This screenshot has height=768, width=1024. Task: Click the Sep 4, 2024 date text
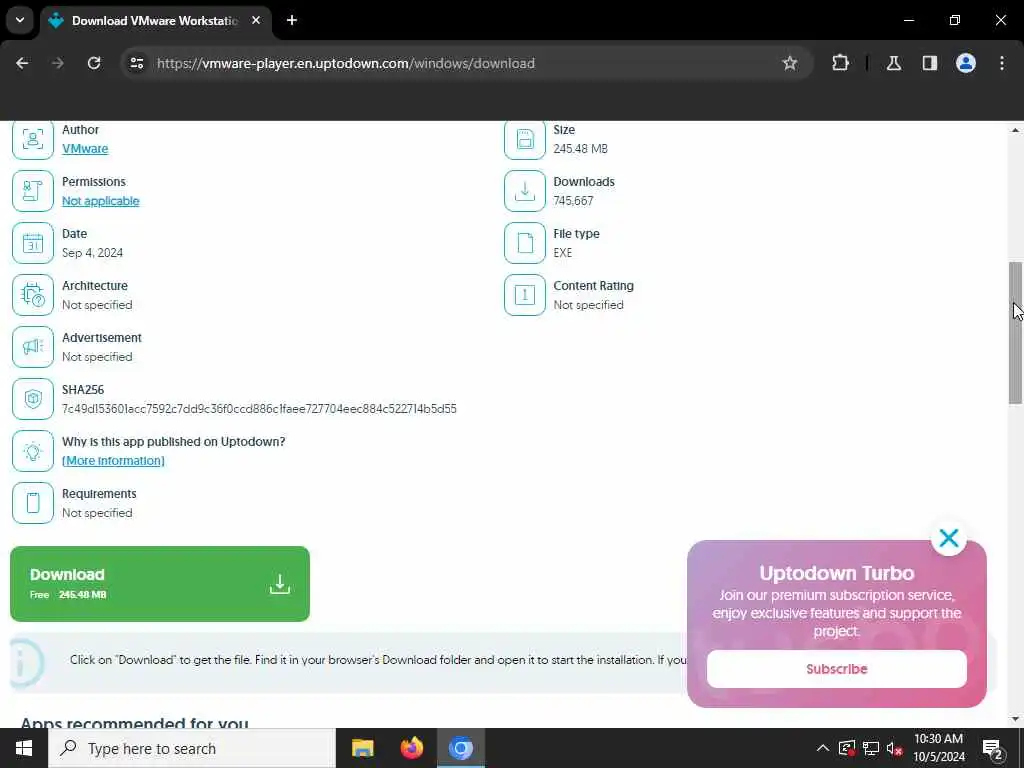[92, 253]
